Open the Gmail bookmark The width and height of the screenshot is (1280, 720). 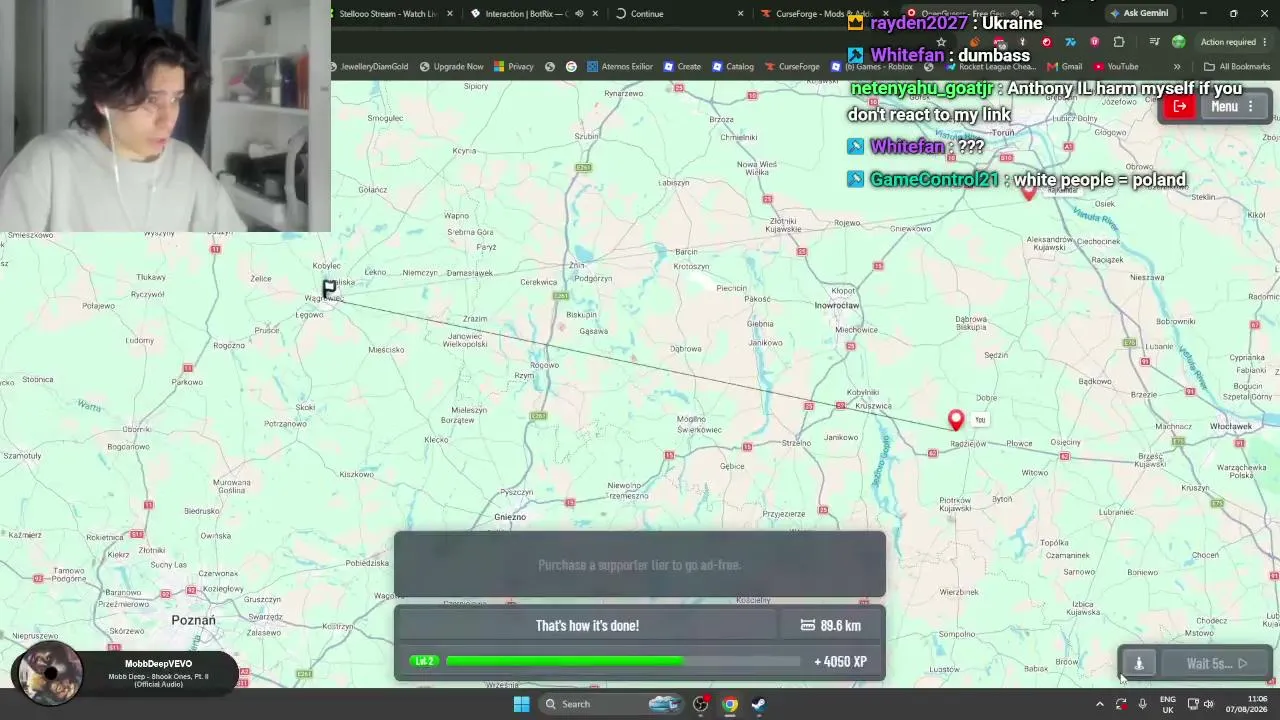[x=1065, y=67]
